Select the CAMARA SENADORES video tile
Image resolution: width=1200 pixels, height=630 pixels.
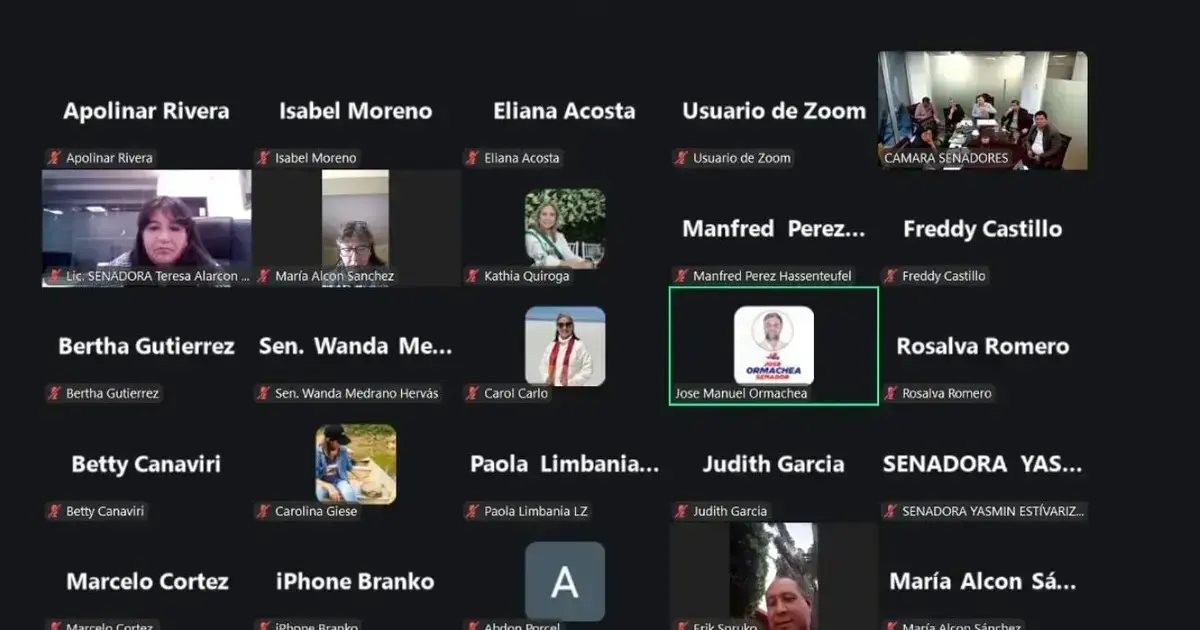coord(981,110)
